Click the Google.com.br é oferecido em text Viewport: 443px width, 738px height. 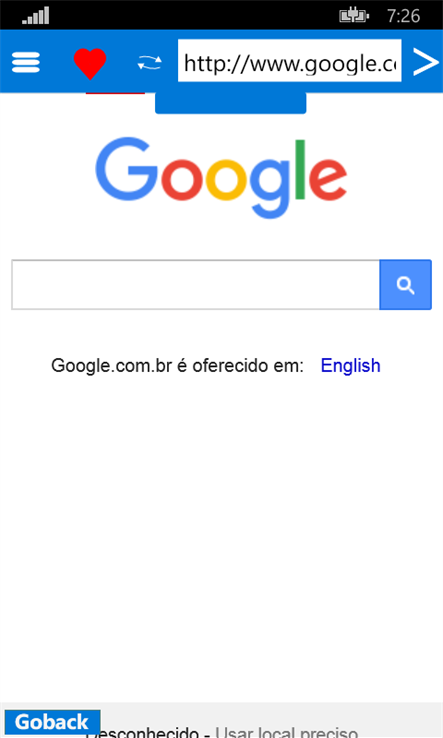(177, 366)
